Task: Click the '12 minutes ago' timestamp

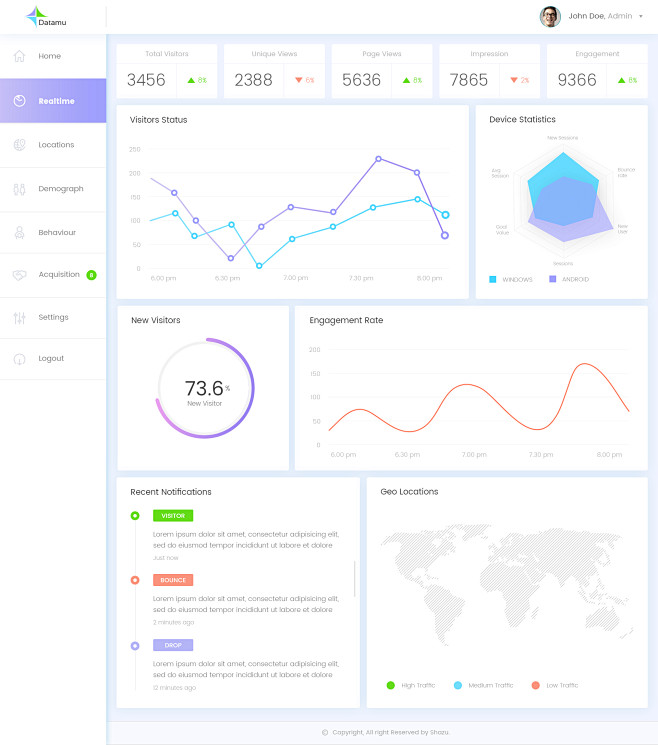Action: [174, 688]
